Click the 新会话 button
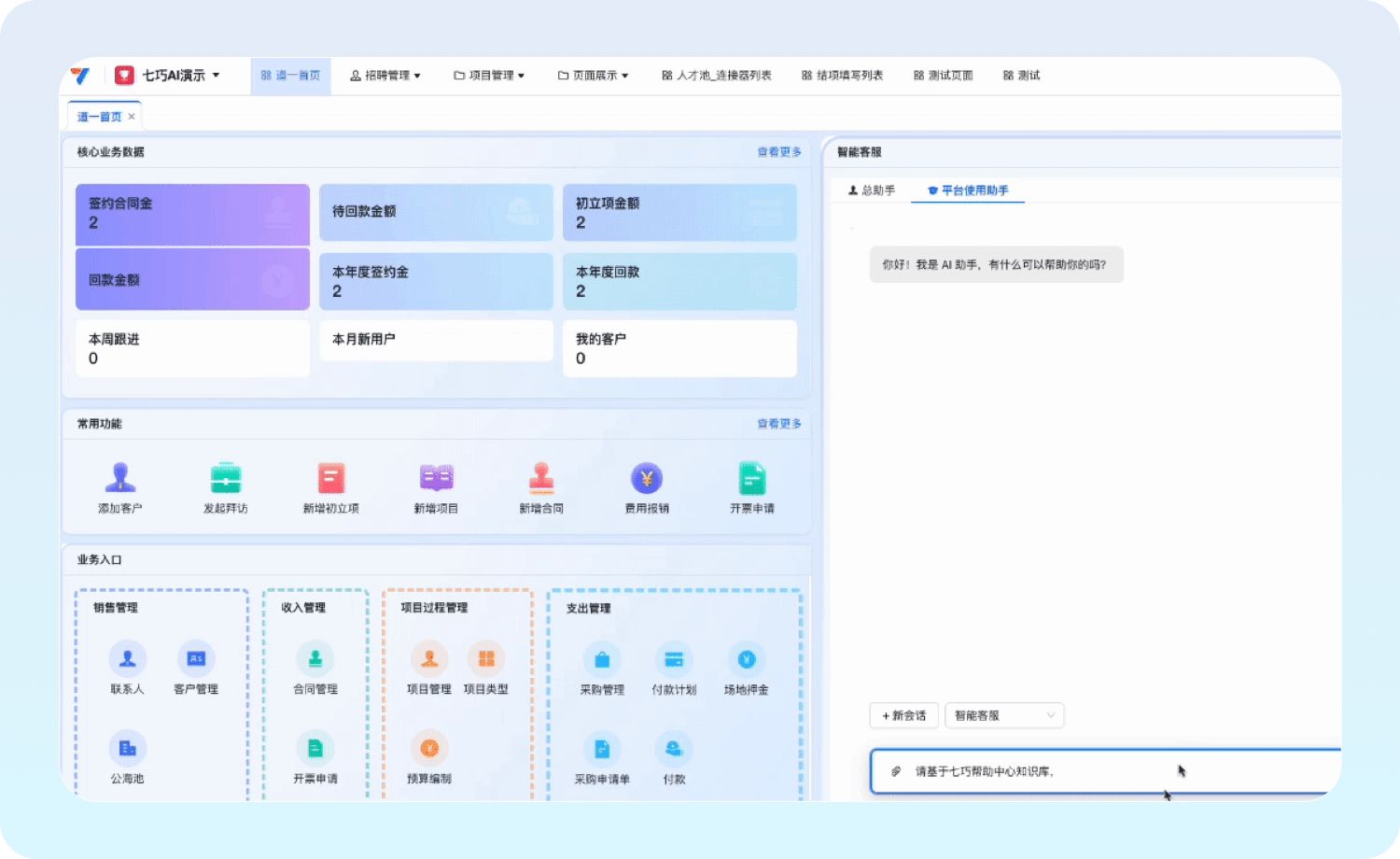 tap(903, 716)
